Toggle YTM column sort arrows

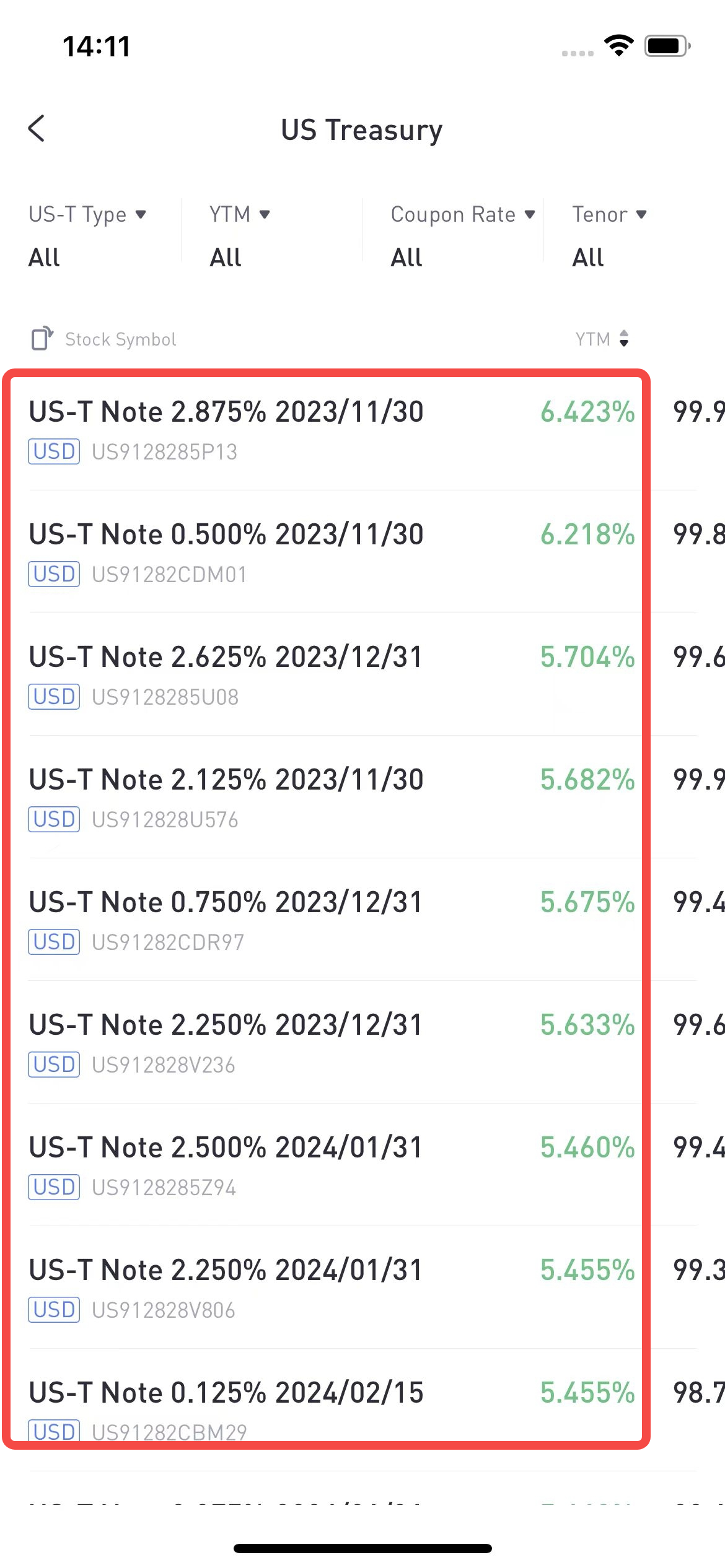pos(624,339)
